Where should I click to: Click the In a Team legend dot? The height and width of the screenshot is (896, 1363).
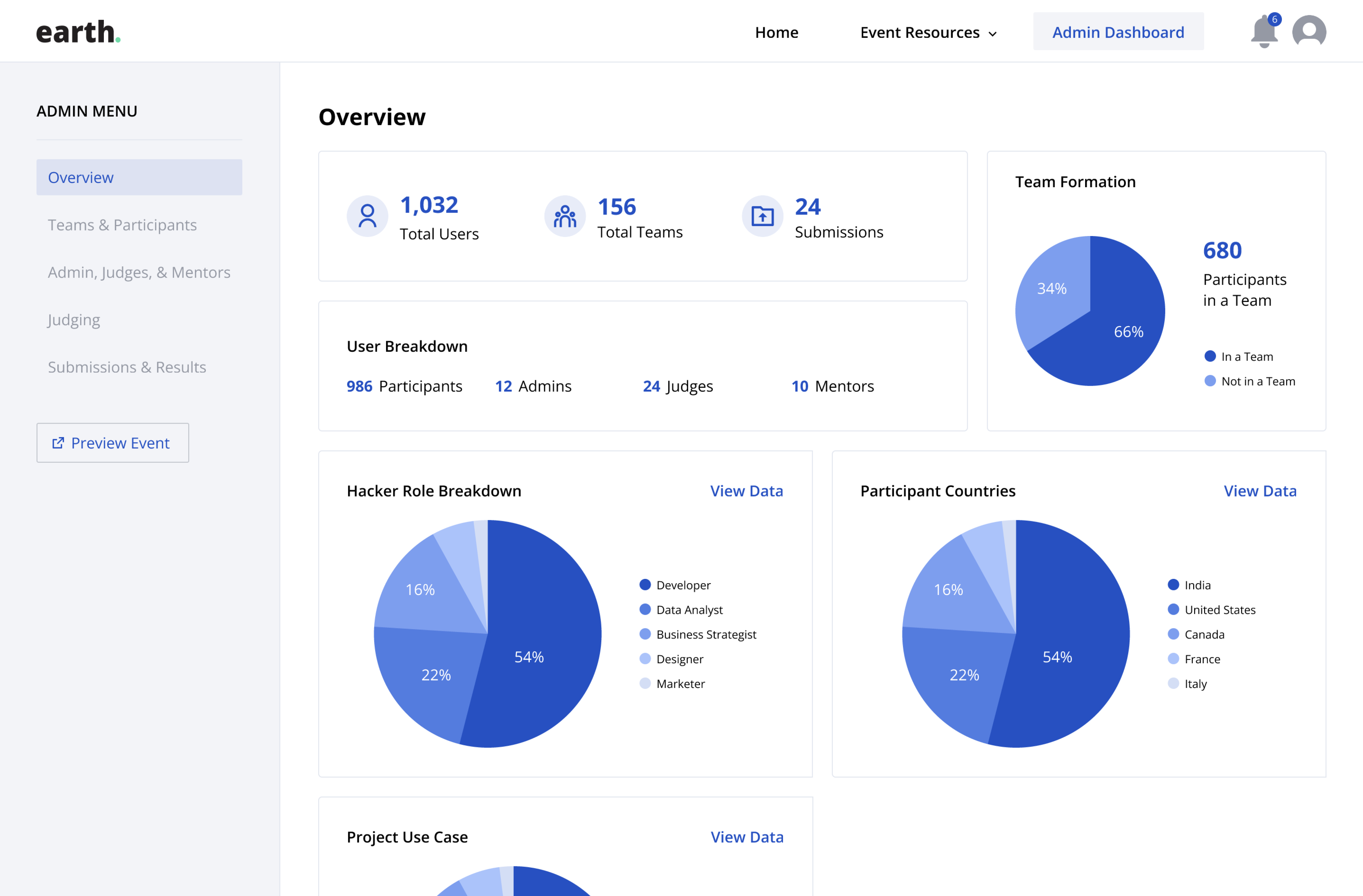click(x=1210, y=356)
